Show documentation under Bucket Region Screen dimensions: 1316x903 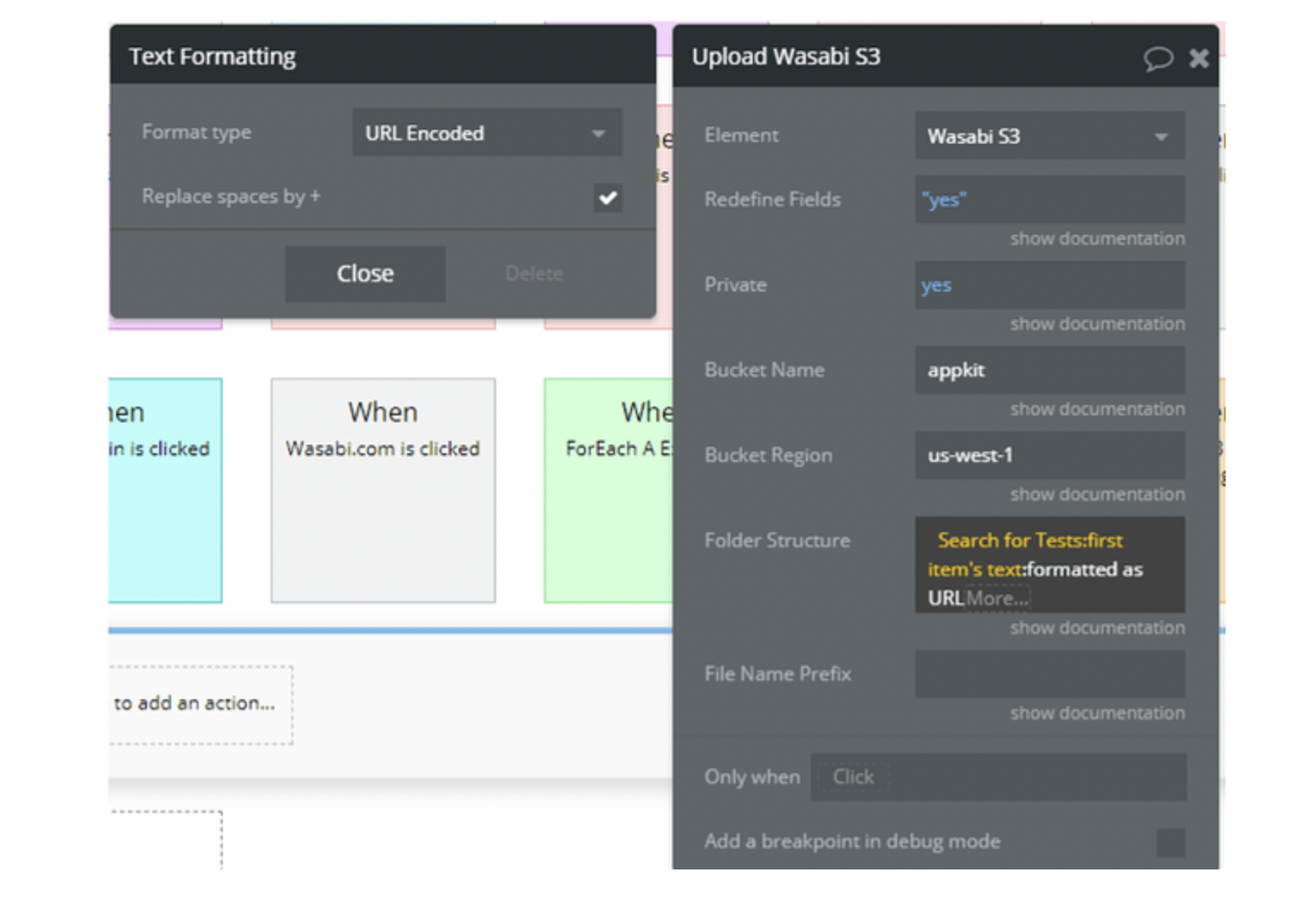coord(1097,494)
